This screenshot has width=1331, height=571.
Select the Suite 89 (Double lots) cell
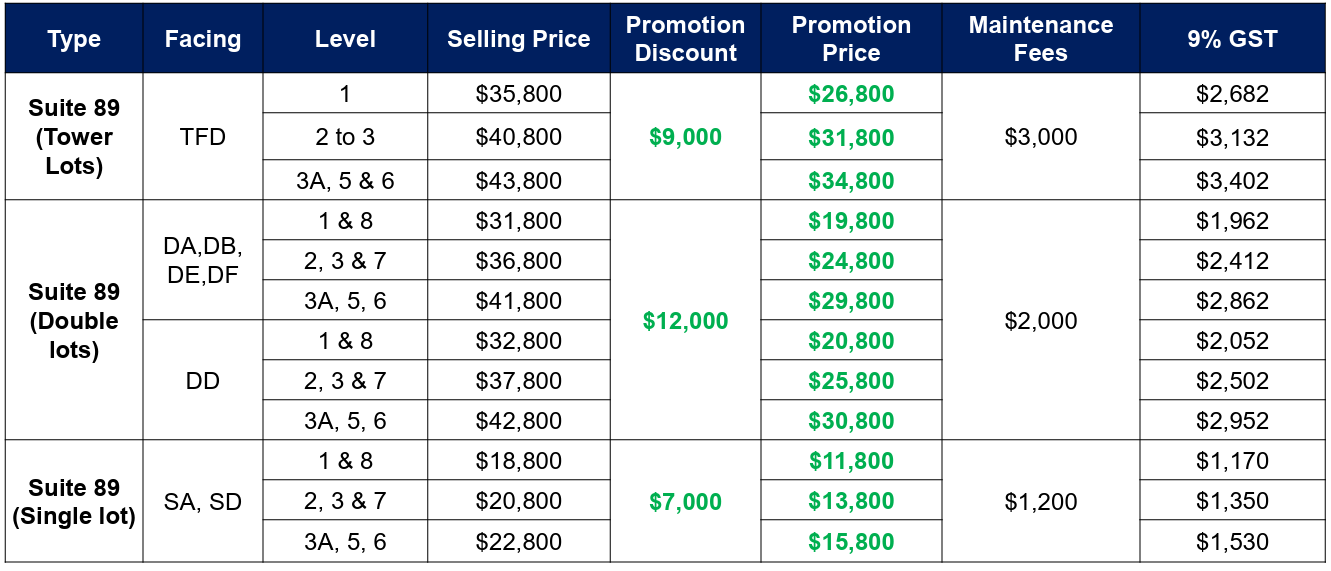pyautogui.click(x=74, y=320)
